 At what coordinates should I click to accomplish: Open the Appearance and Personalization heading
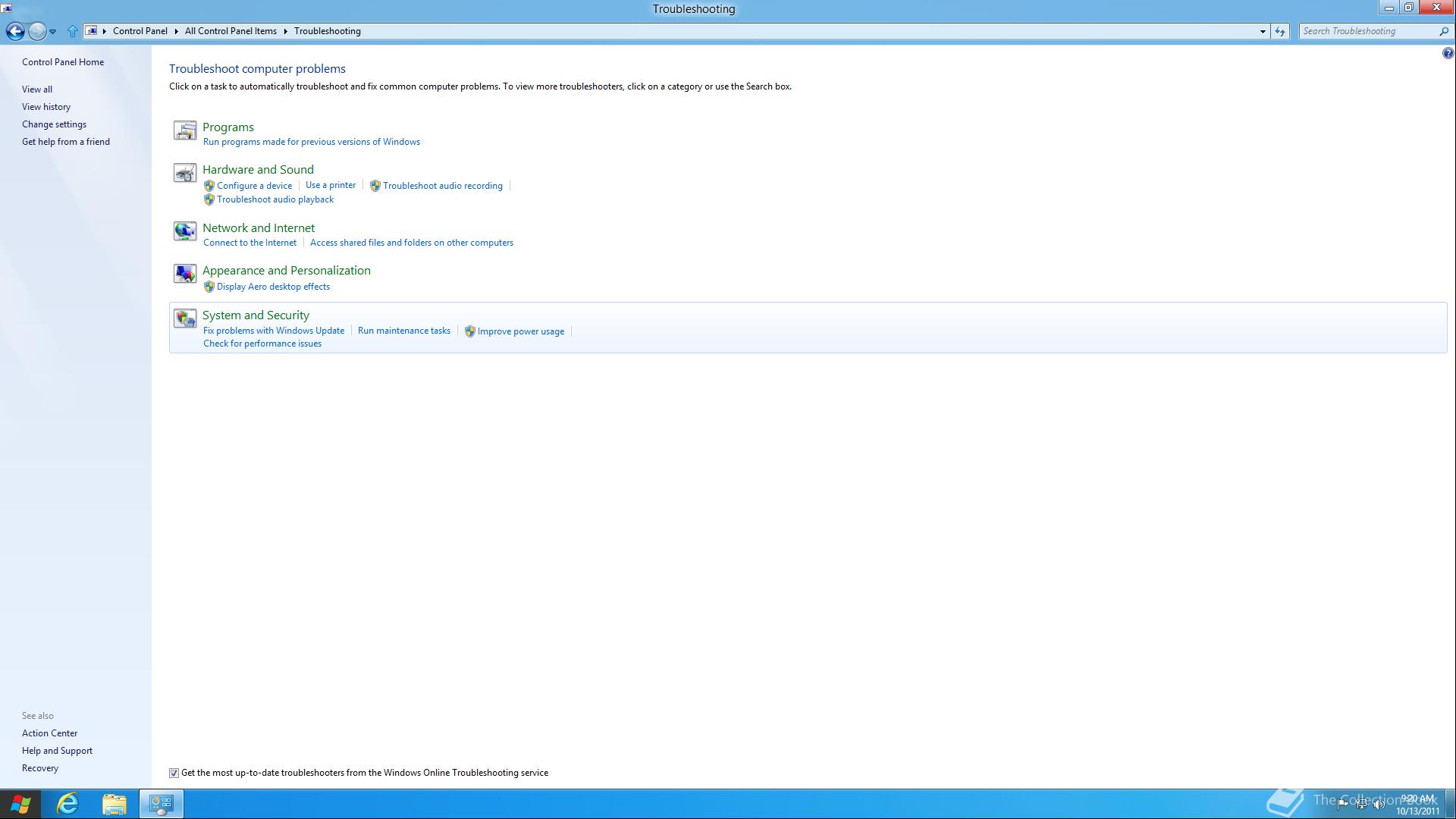287,271
